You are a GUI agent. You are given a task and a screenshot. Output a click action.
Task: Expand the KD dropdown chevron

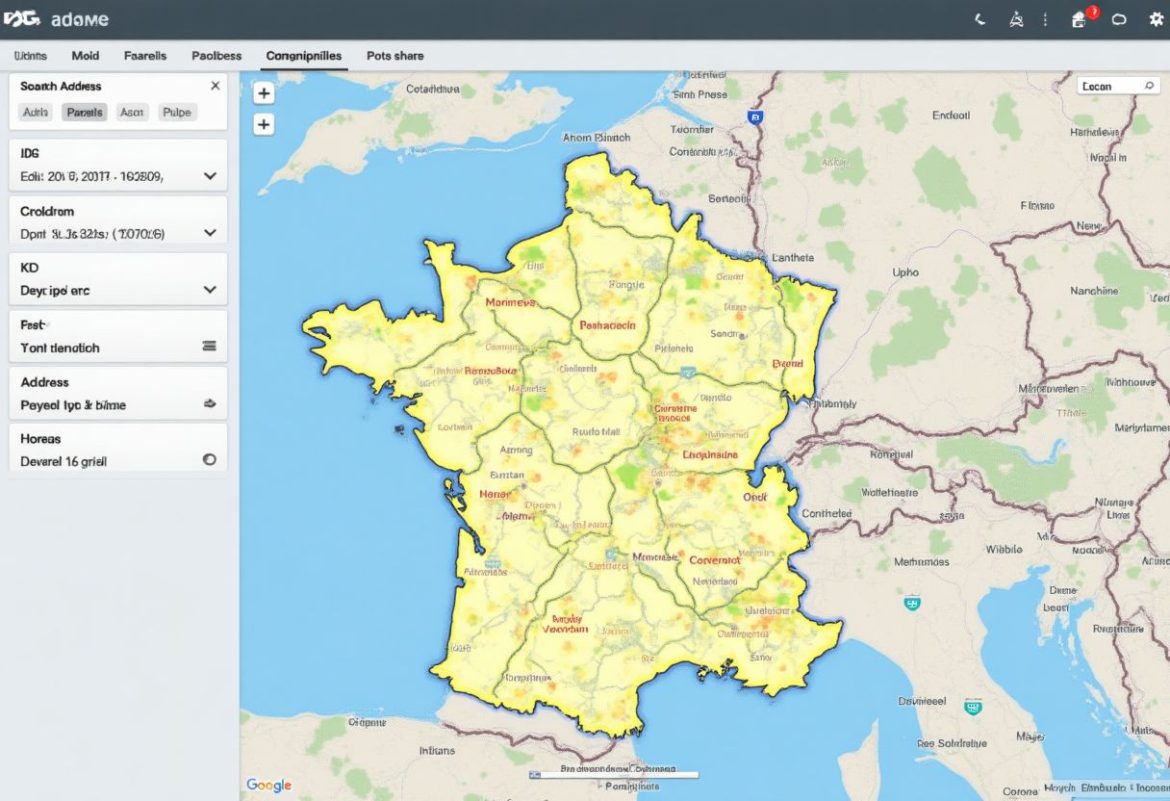[x=209, y=289]
